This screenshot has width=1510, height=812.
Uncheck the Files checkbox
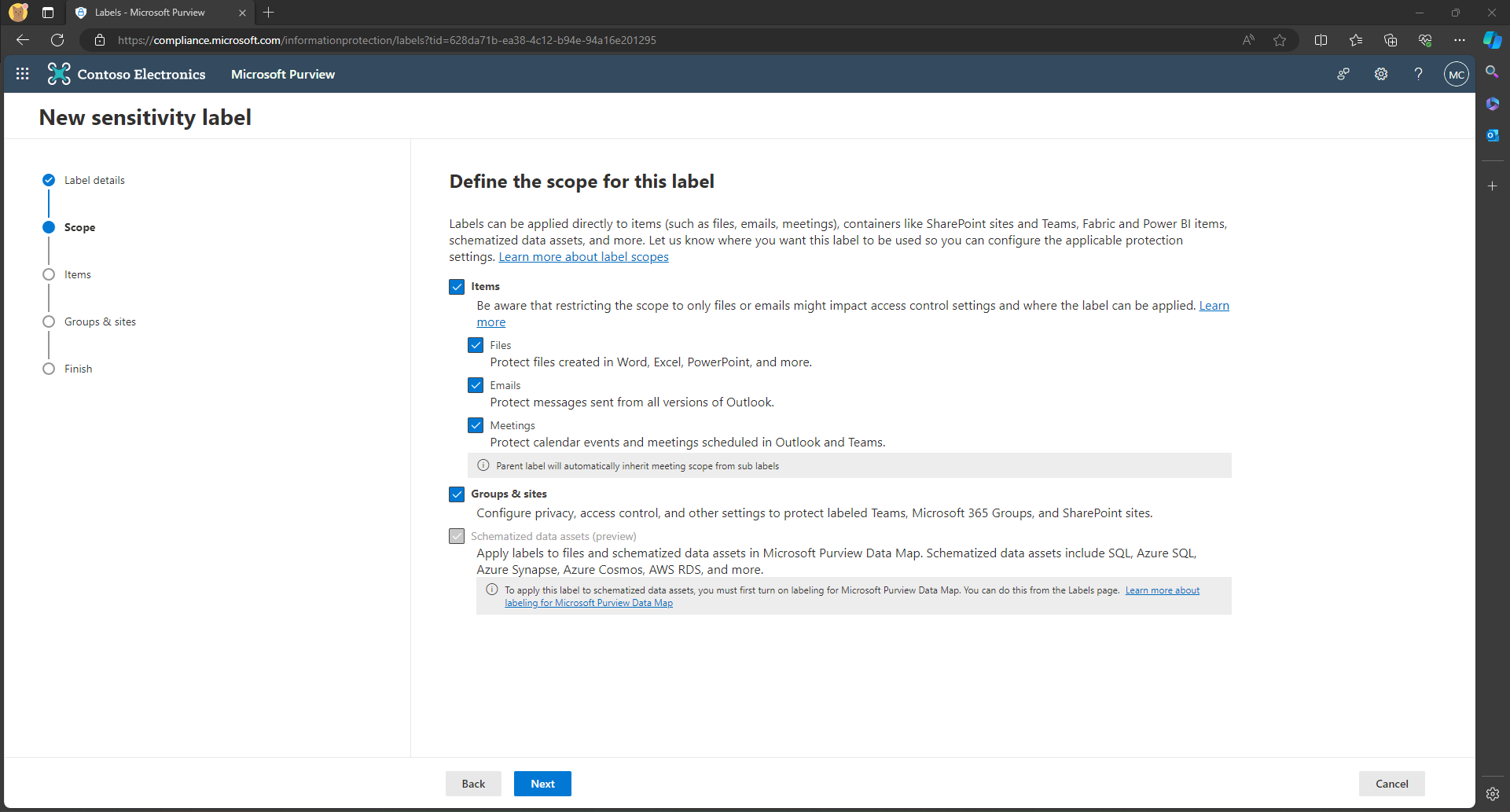pos(476,345)
